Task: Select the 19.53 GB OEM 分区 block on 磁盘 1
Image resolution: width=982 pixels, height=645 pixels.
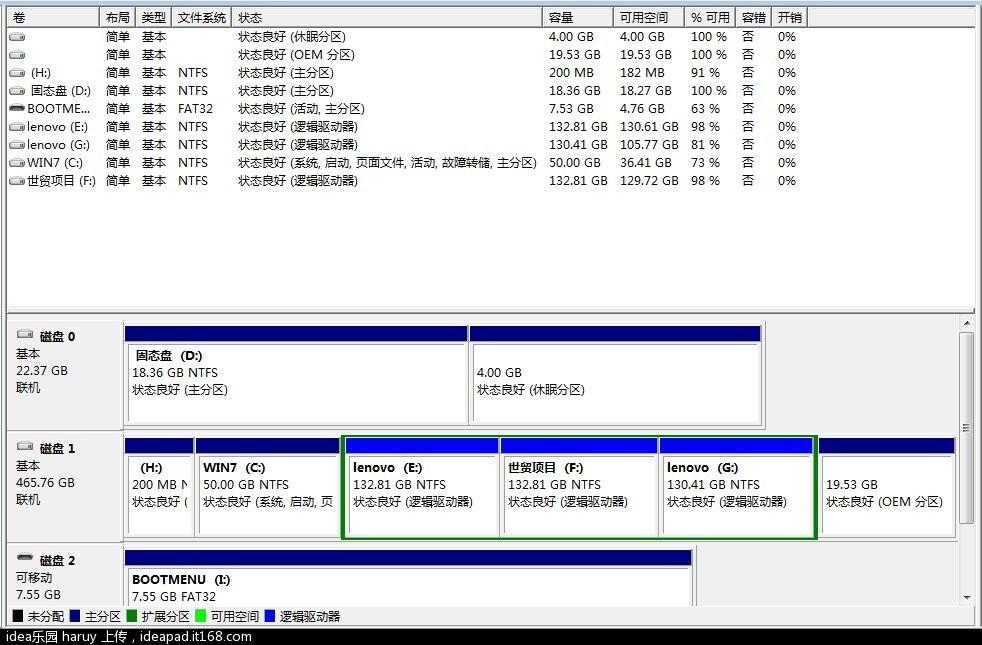Action: pyautogui.click(x=887, y=487)
